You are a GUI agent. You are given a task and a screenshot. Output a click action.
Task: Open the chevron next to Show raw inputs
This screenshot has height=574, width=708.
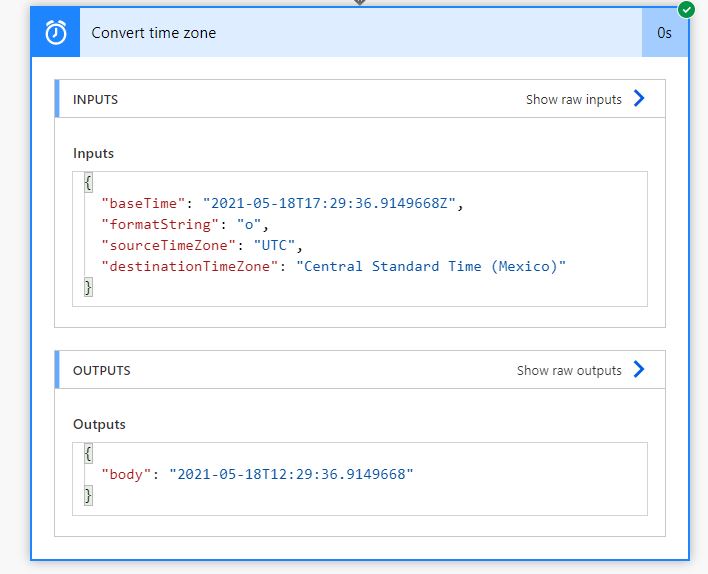(x=639, y=98)
